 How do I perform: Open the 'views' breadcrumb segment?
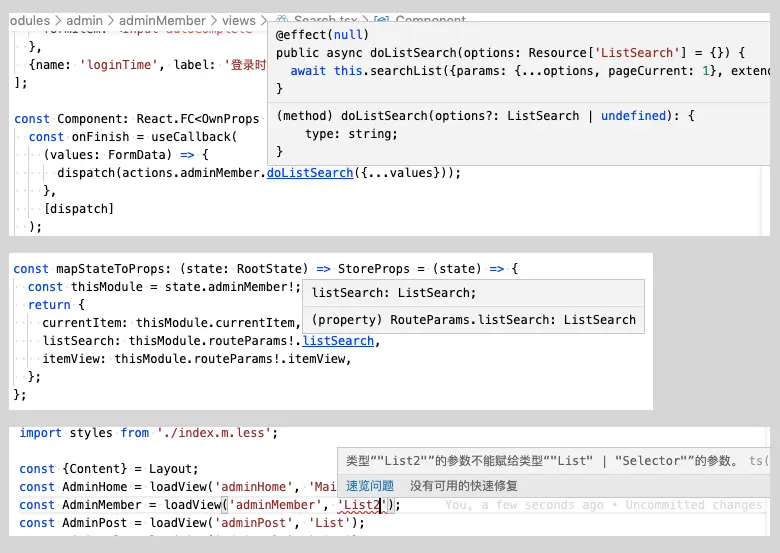[238, 21]
